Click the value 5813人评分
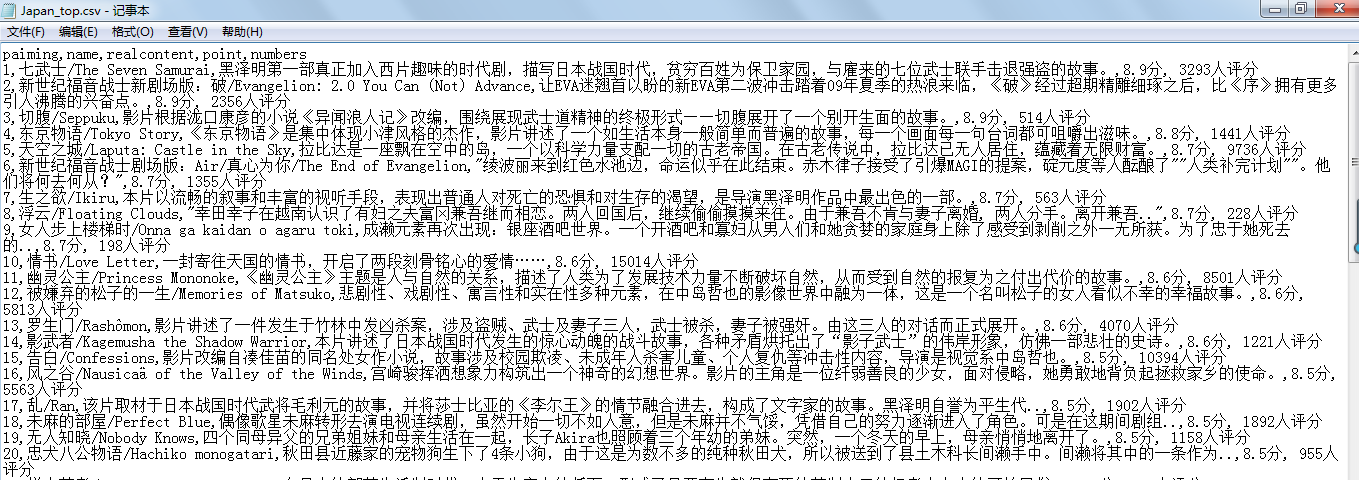Viewport: 1359px width, 480px height. pos(42,310)
